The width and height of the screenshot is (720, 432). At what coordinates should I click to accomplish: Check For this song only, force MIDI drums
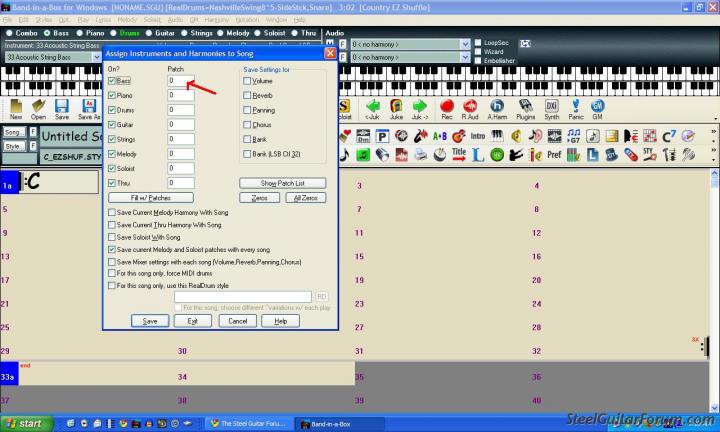coord(112,273)
